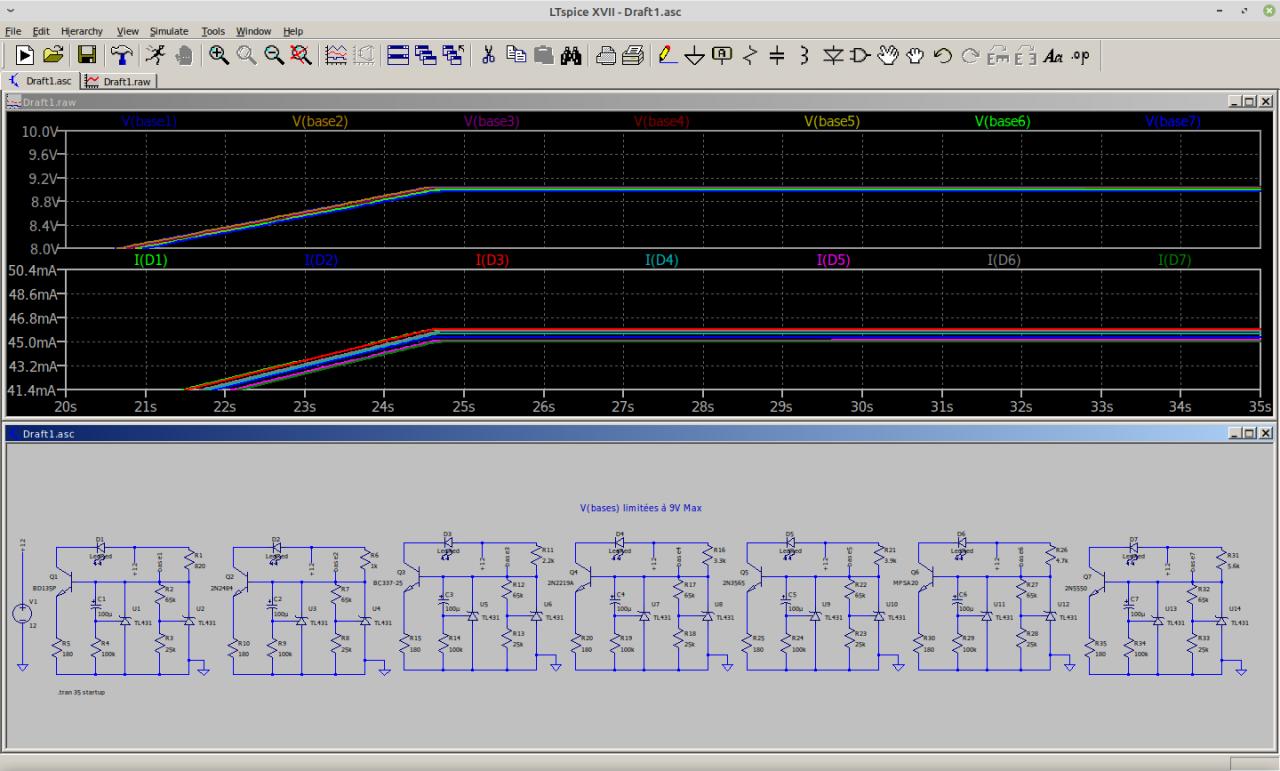Choose the Diode tool in toolbar
The image size is (1280, 771).
[x=832, y=56]
